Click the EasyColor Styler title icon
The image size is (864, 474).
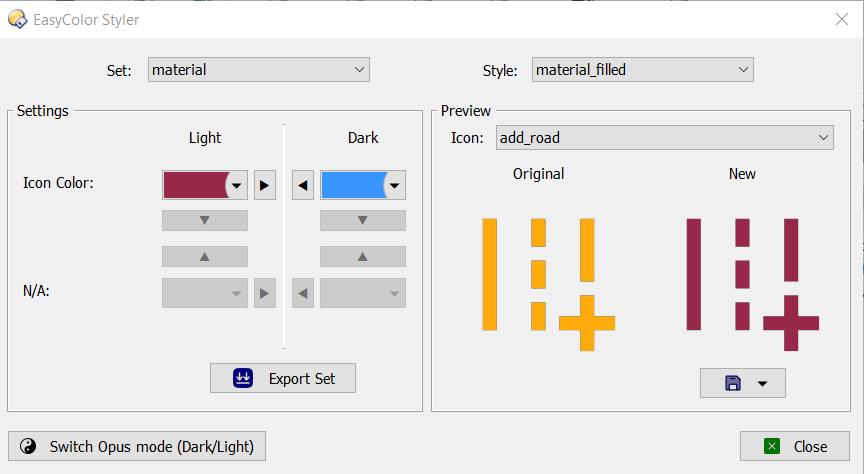[x=17, y=19]
